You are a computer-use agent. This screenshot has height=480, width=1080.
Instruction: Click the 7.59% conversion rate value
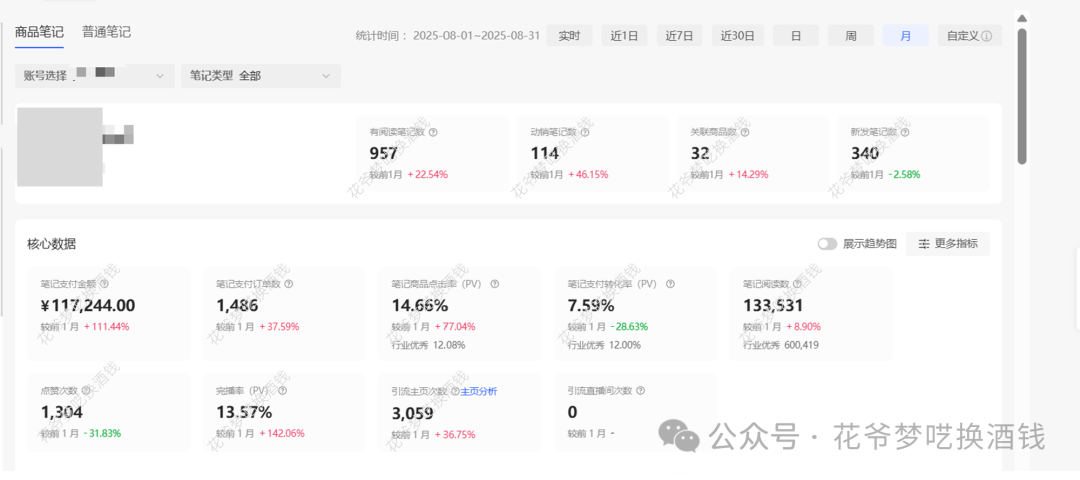click(x=591, y=306)
